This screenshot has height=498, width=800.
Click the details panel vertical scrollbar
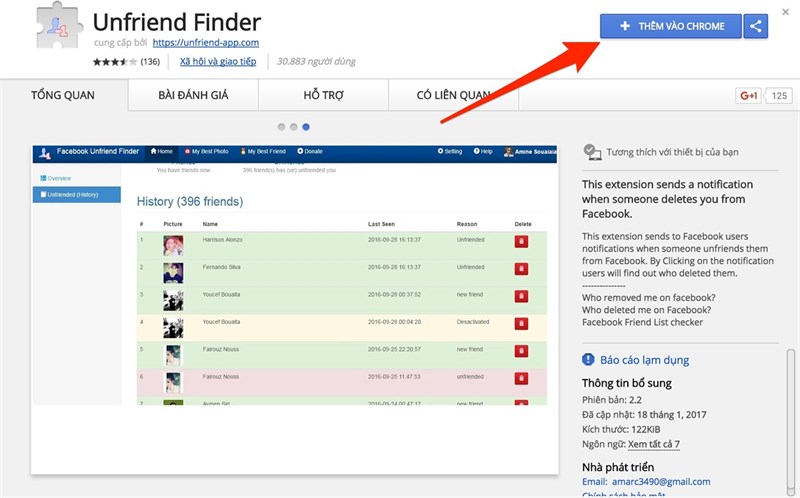[x=791, y=421]
